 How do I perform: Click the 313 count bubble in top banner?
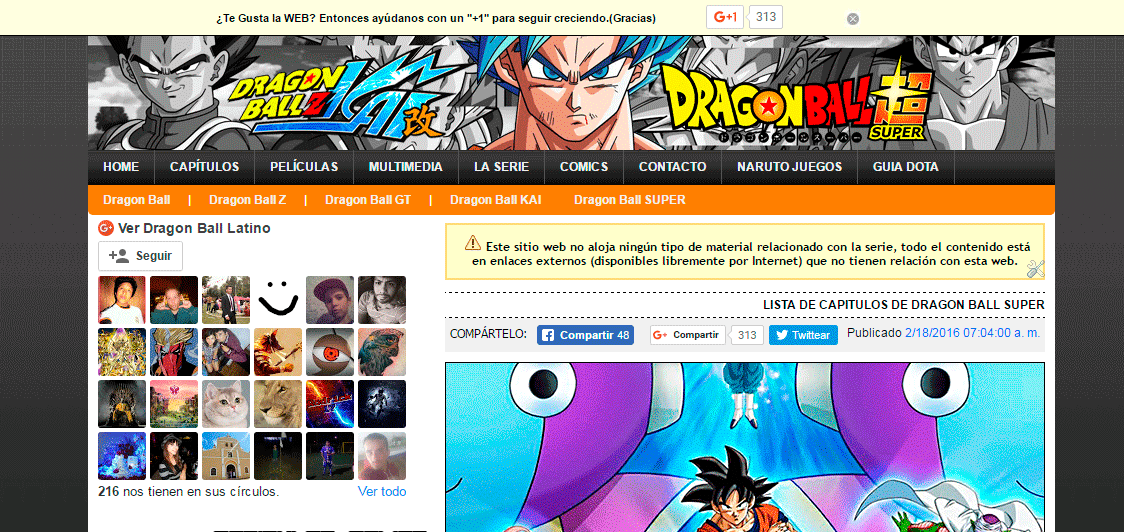766,17
